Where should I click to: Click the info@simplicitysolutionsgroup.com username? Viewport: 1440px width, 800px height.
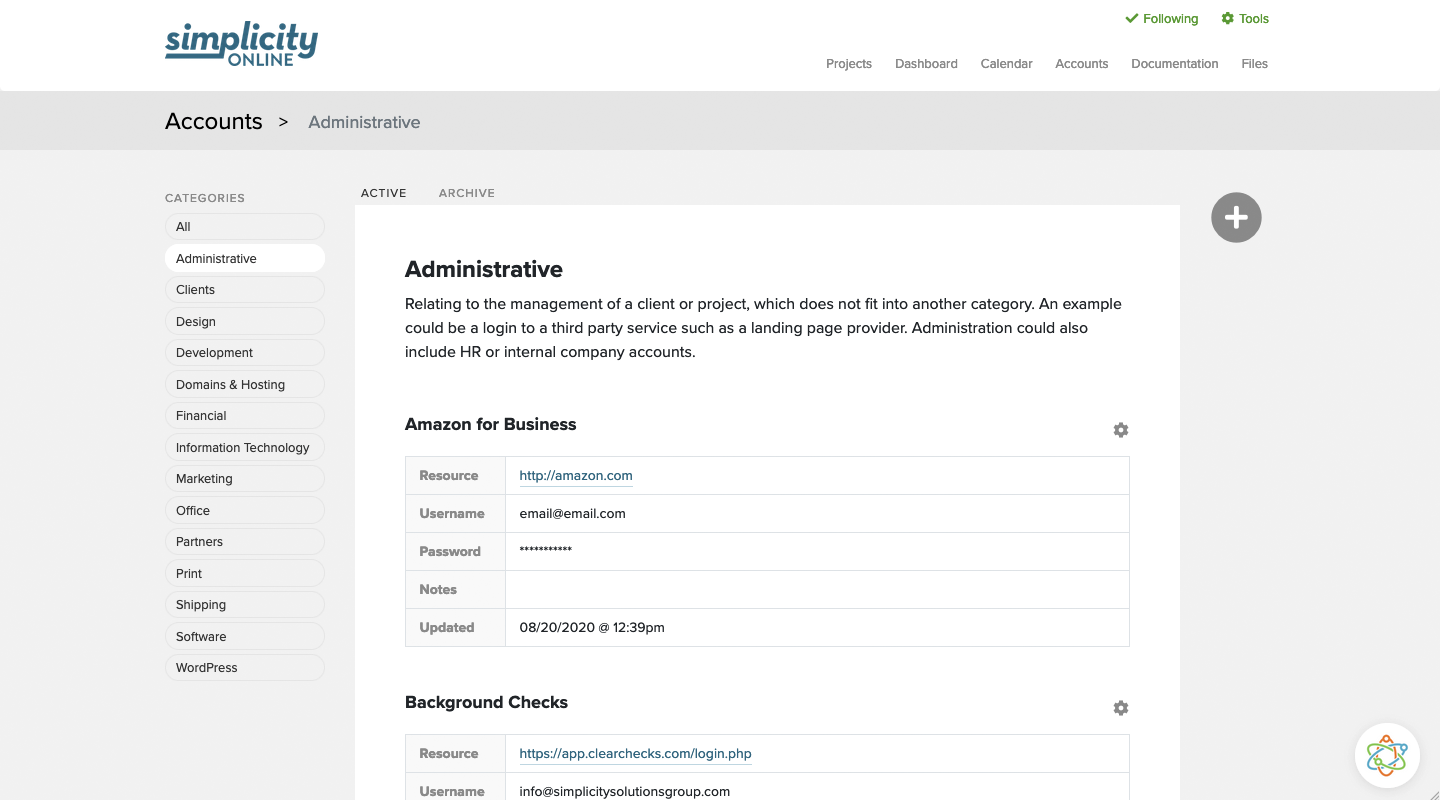[625, 791]
